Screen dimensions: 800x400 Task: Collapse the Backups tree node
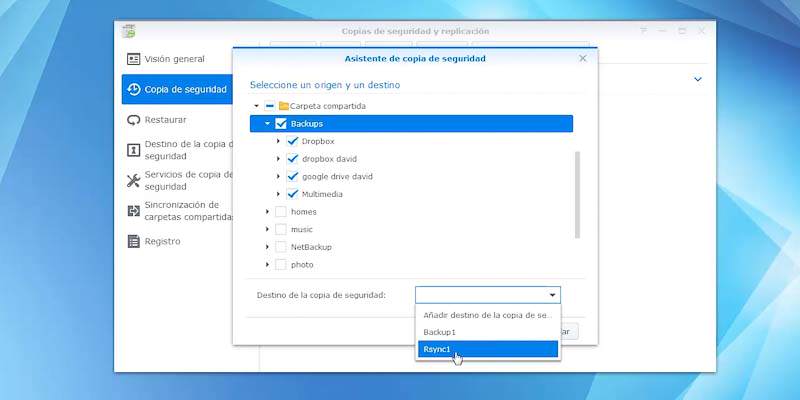[267, 123]
